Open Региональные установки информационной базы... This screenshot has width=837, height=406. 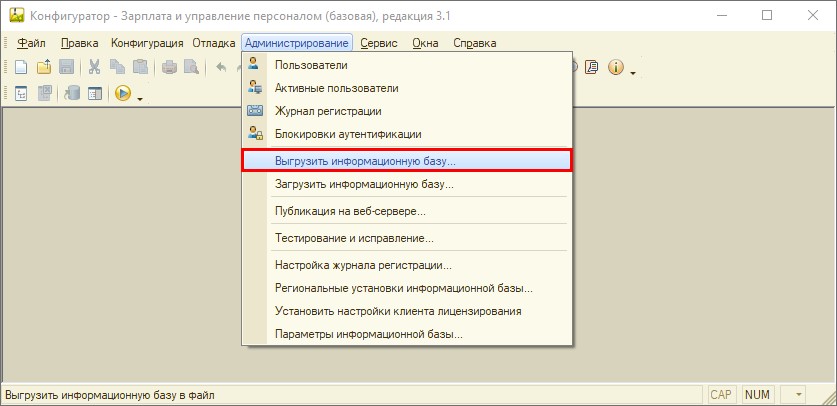(407, 288)
